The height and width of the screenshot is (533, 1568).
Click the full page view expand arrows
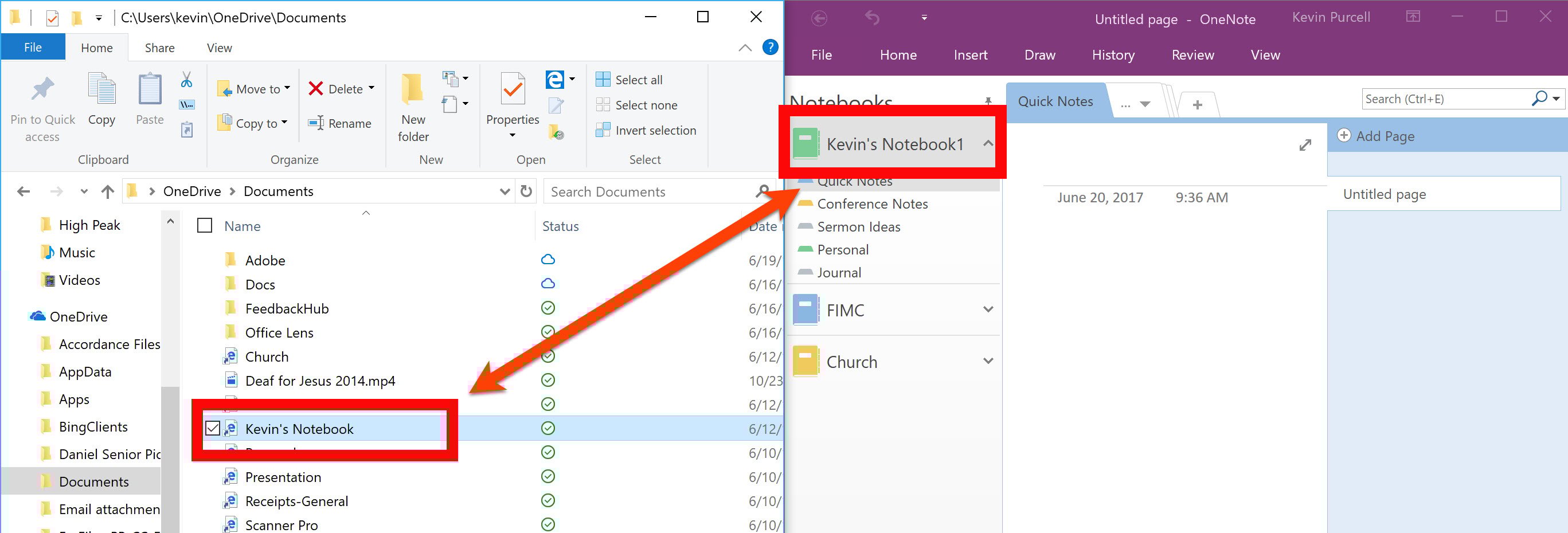click(1305, 145)
